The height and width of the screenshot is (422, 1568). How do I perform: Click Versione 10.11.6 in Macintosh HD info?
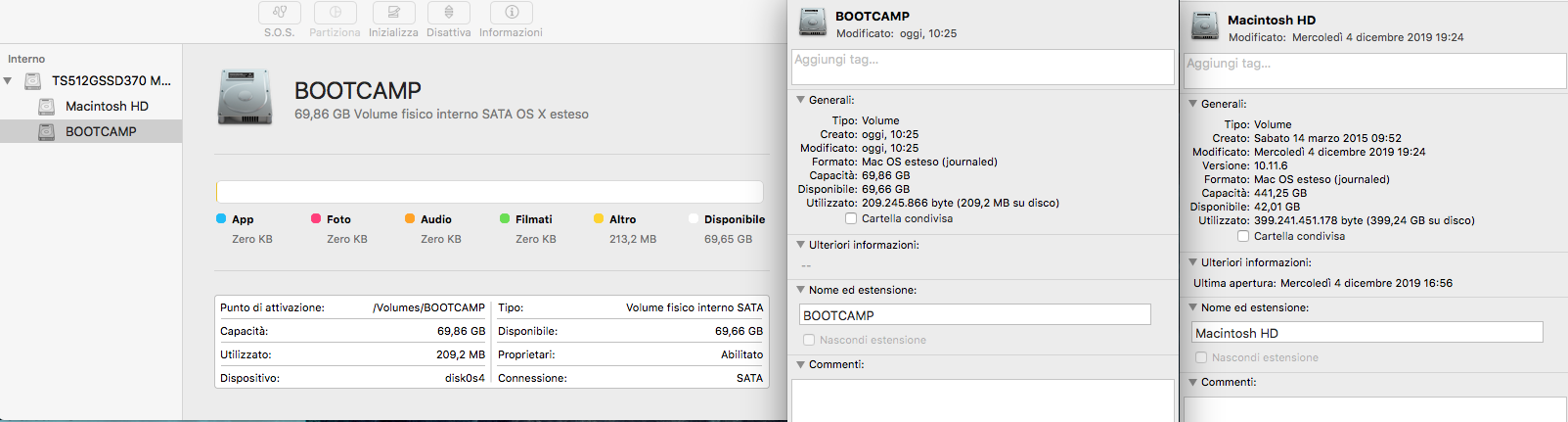[x=1271, y=165]
